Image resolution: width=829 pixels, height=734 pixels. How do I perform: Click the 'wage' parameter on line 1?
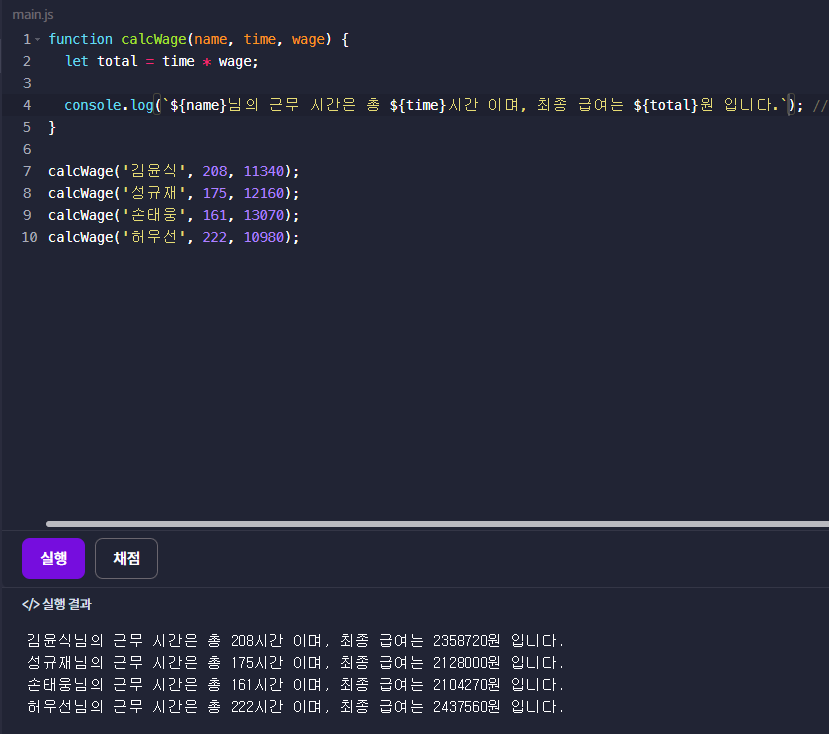coord(308,40)
